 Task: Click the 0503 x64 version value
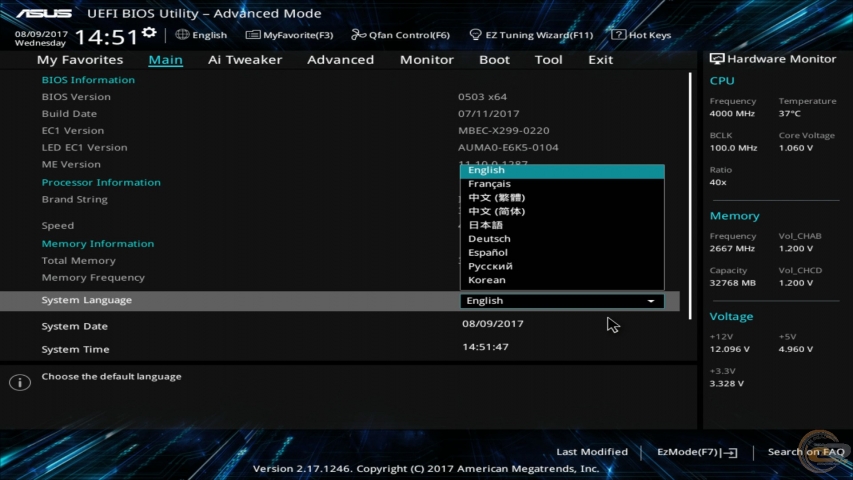click(x=482, y=97)
